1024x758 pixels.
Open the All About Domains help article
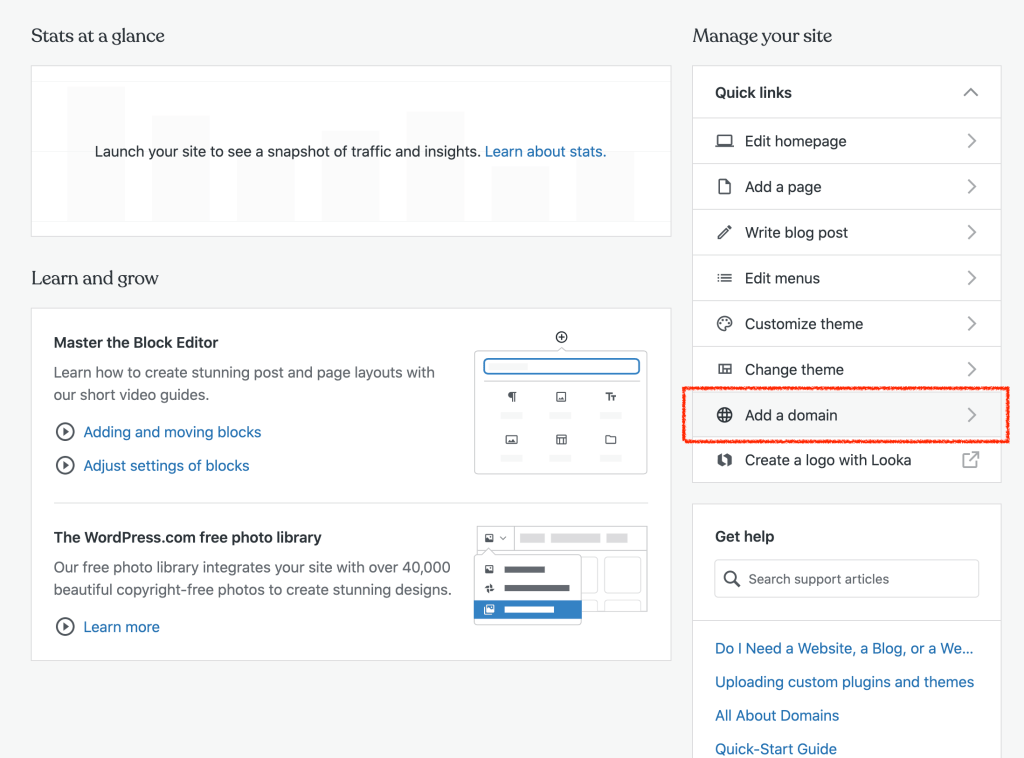[x=777, y=715]
